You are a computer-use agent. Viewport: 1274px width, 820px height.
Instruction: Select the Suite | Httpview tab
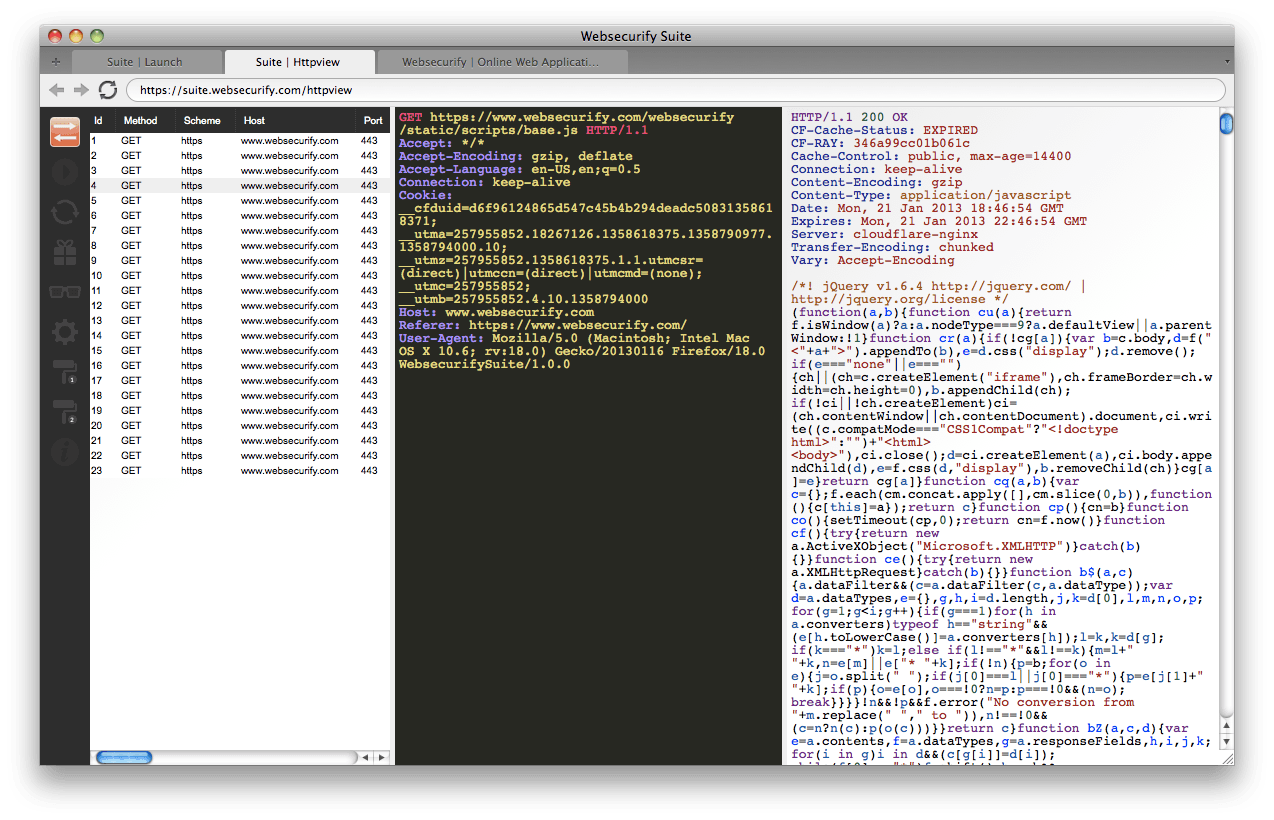coord(300,62)
